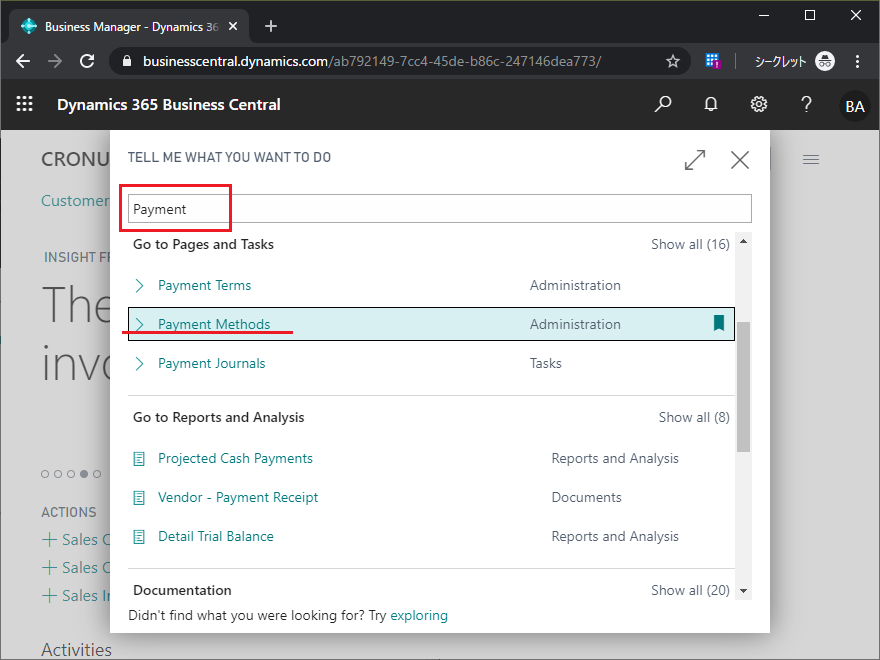Click the site lock icon in address bar
Screen dimensions: 880x660
127,61
